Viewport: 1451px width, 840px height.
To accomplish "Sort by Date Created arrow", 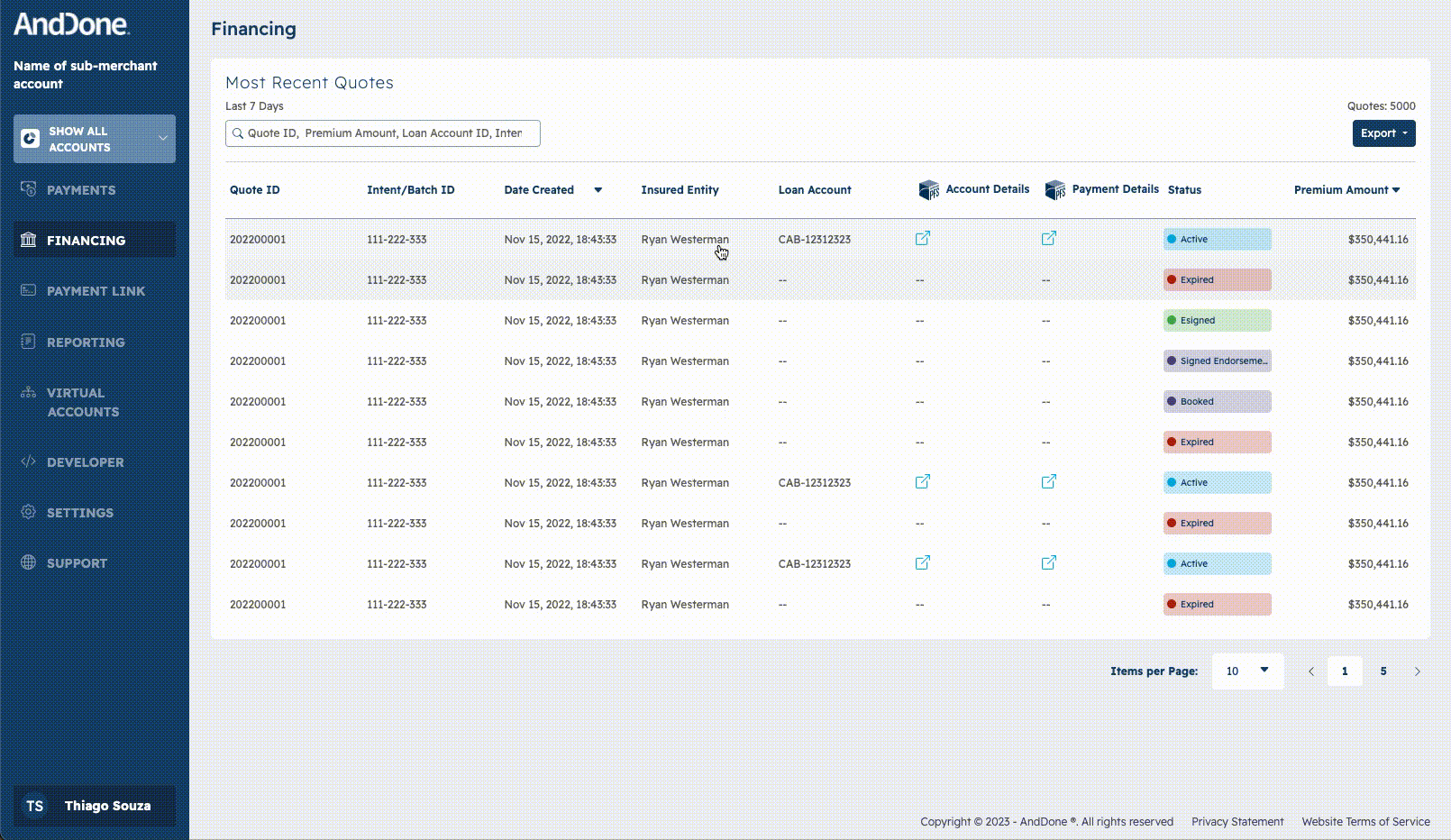I will (x=598, y=190).
